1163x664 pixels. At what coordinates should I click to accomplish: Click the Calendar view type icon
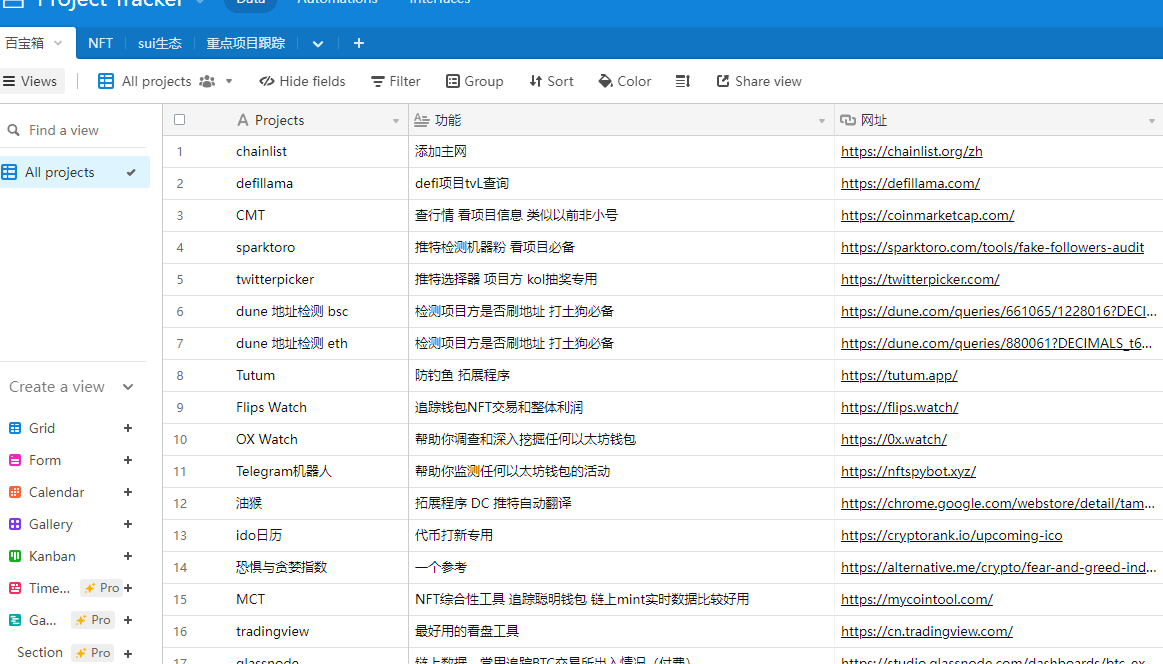pyautogui.click(x=15, y=492)
